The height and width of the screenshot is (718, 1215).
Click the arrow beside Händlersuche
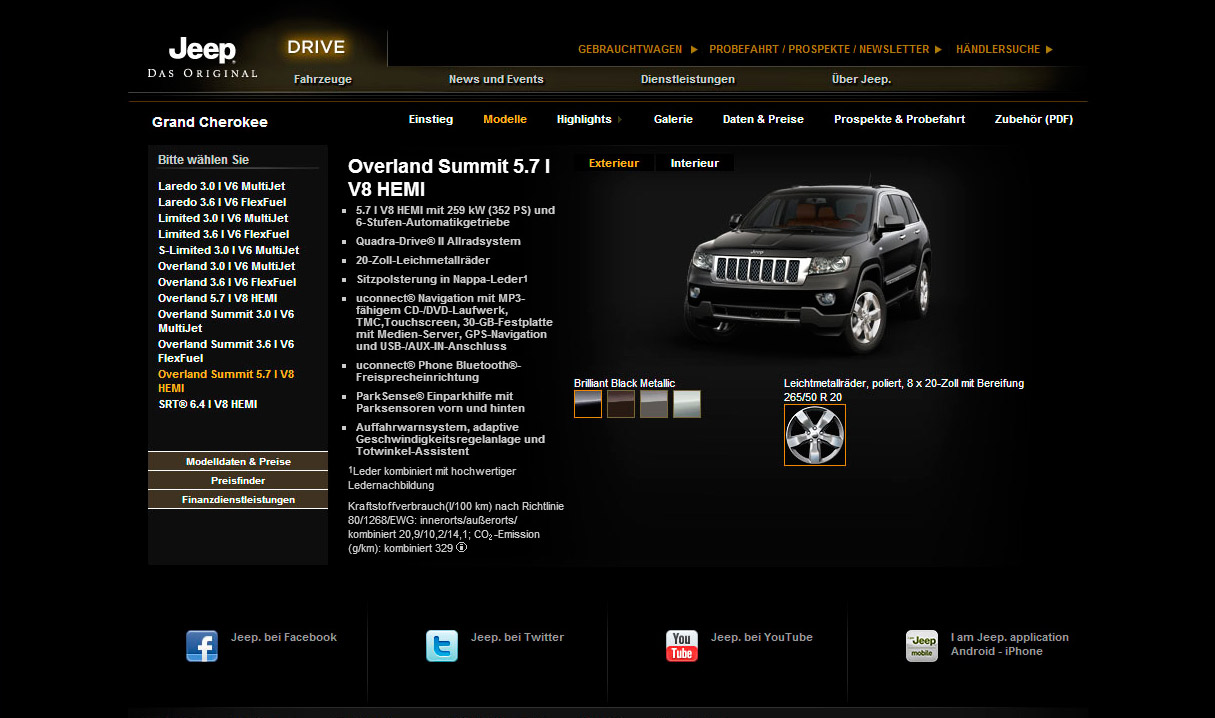[1049, 49]
